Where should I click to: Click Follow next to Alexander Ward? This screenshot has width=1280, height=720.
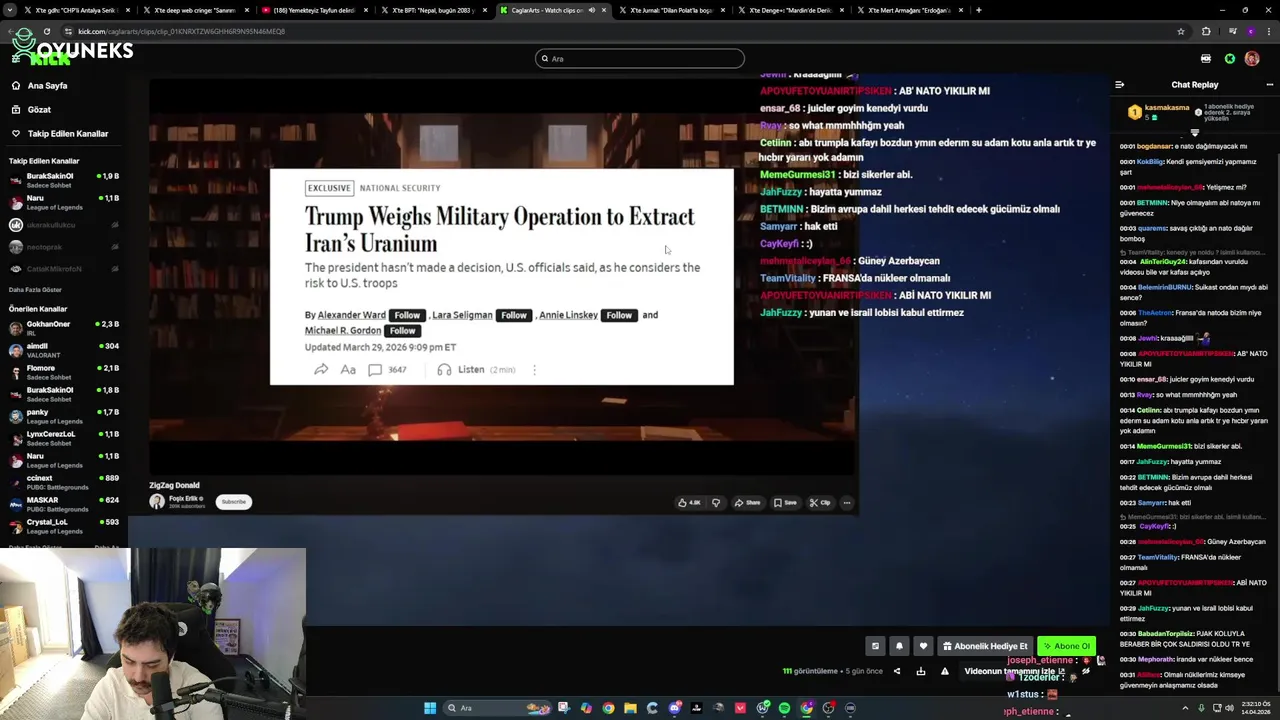click(x=407, y=315)
